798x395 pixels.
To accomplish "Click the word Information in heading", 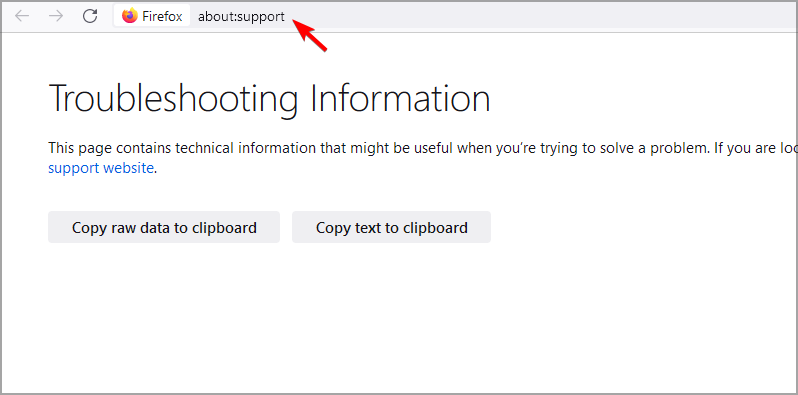I will tap(401, 97).
